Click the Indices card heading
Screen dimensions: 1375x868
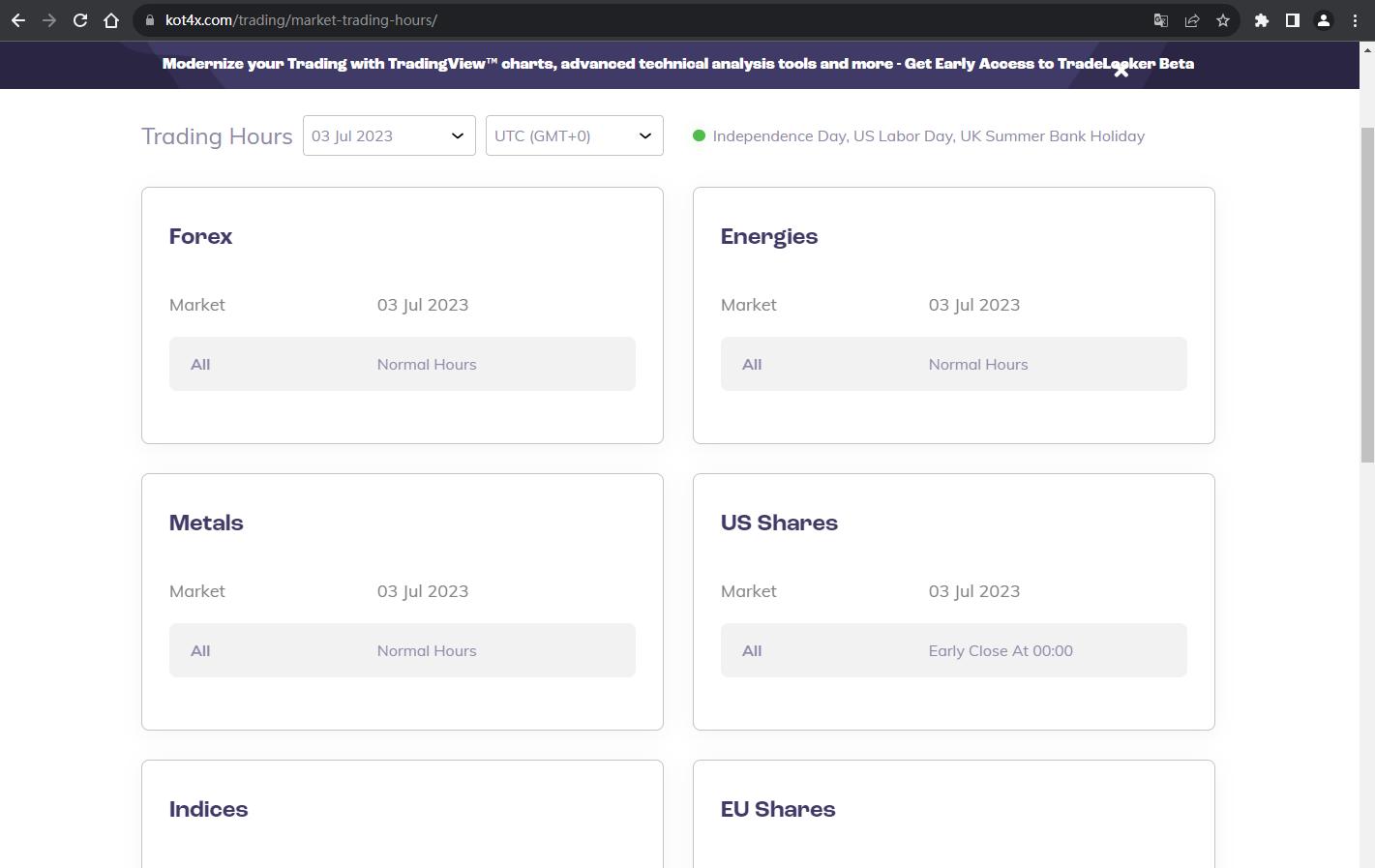(x=208, y=809)
